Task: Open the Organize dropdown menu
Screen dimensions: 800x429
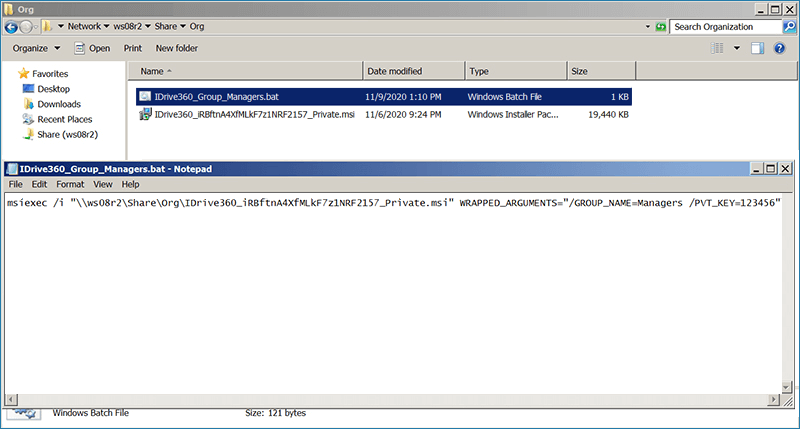Action: [36, 48]
